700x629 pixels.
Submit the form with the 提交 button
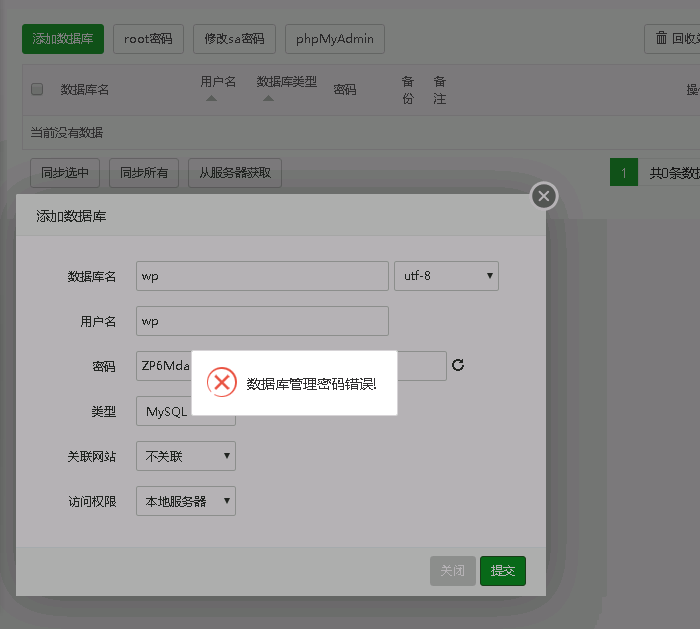503,571
